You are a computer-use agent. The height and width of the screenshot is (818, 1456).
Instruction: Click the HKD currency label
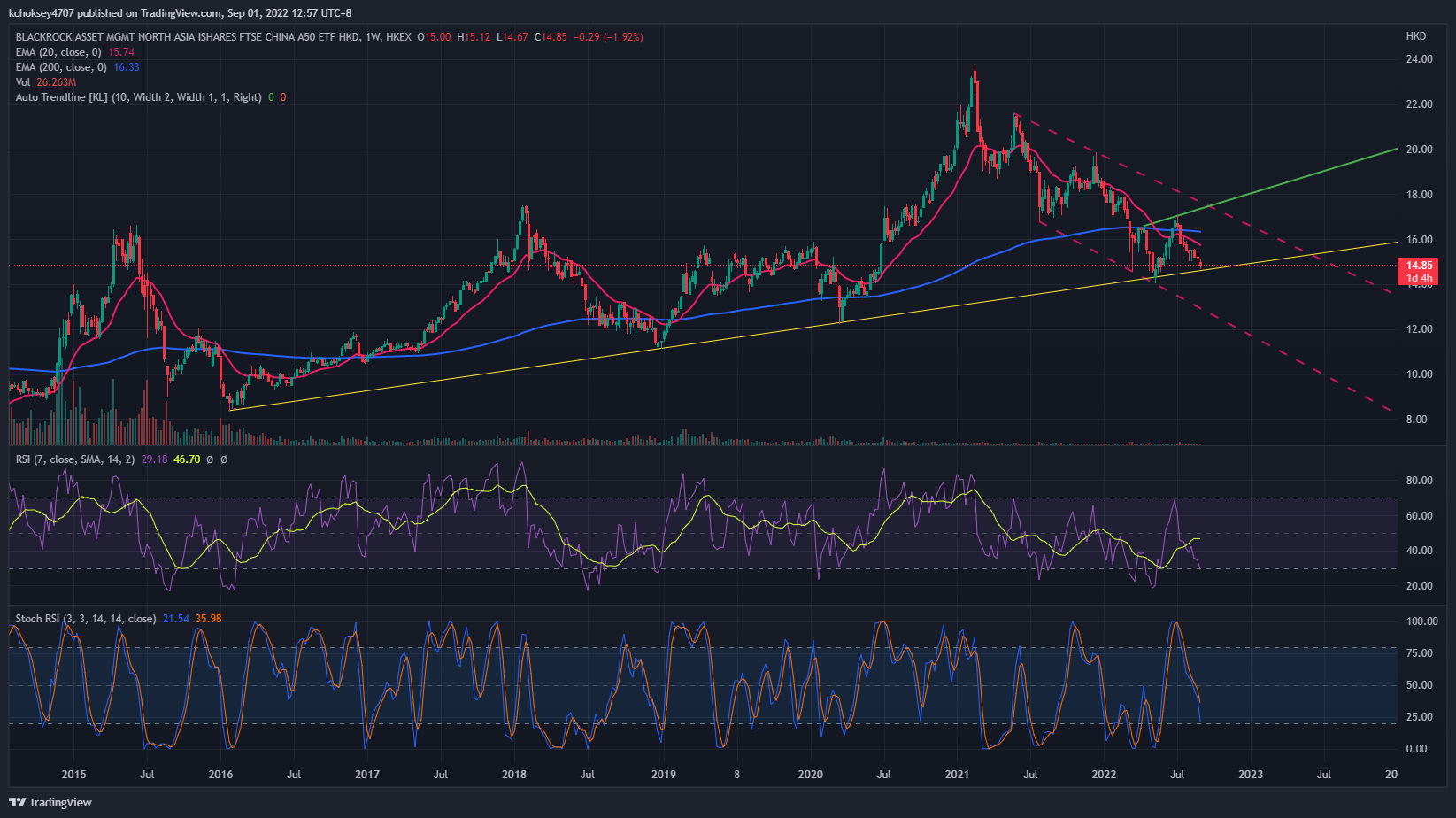point(1416,36)
